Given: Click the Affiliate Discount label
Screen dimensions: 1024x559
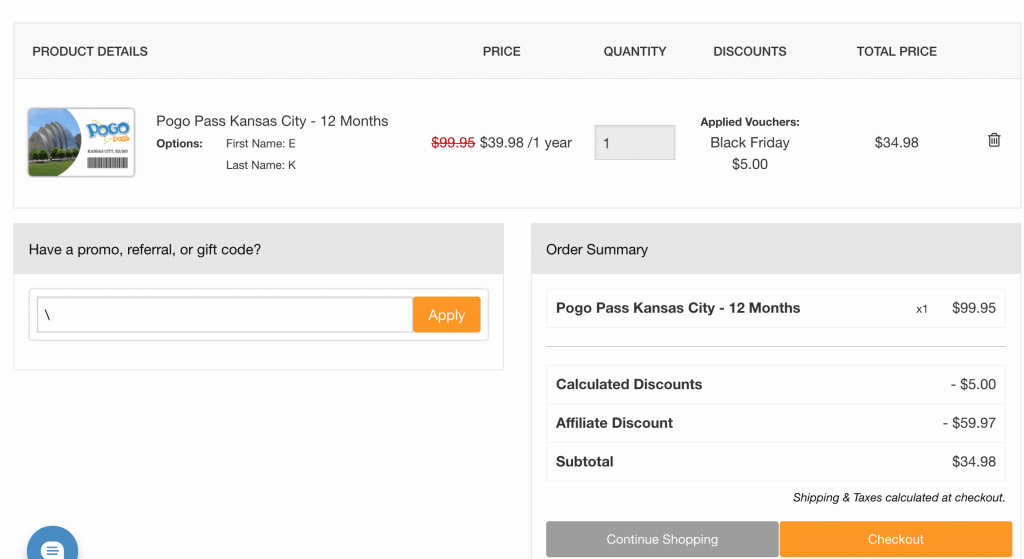Looking at the screenshot, I should (614, 423).
